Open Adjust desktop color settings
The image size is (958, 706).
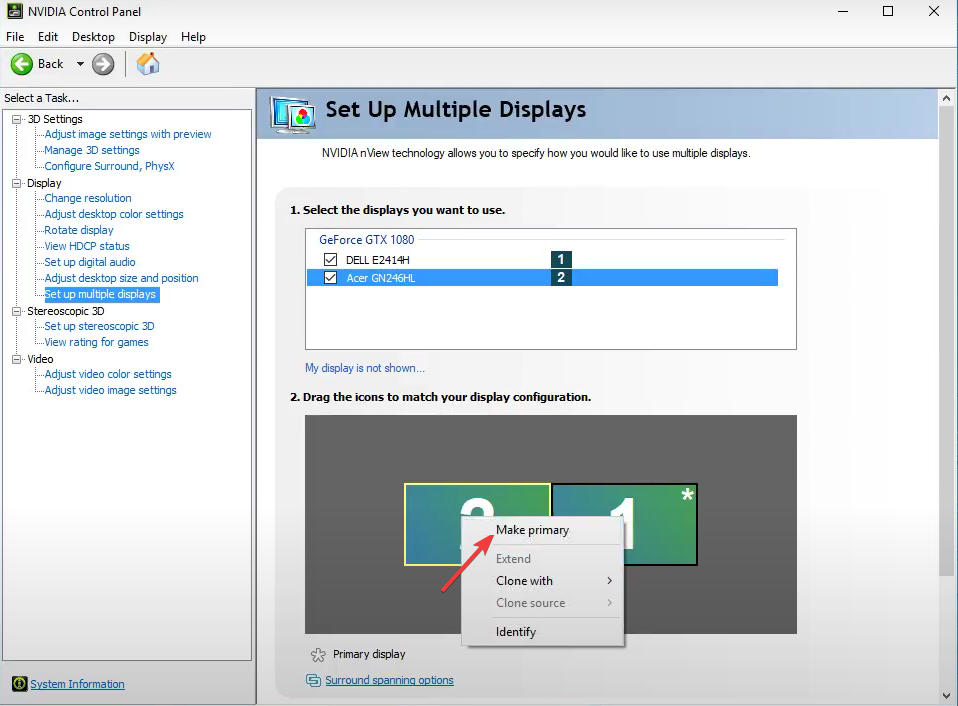click(114, 214)
